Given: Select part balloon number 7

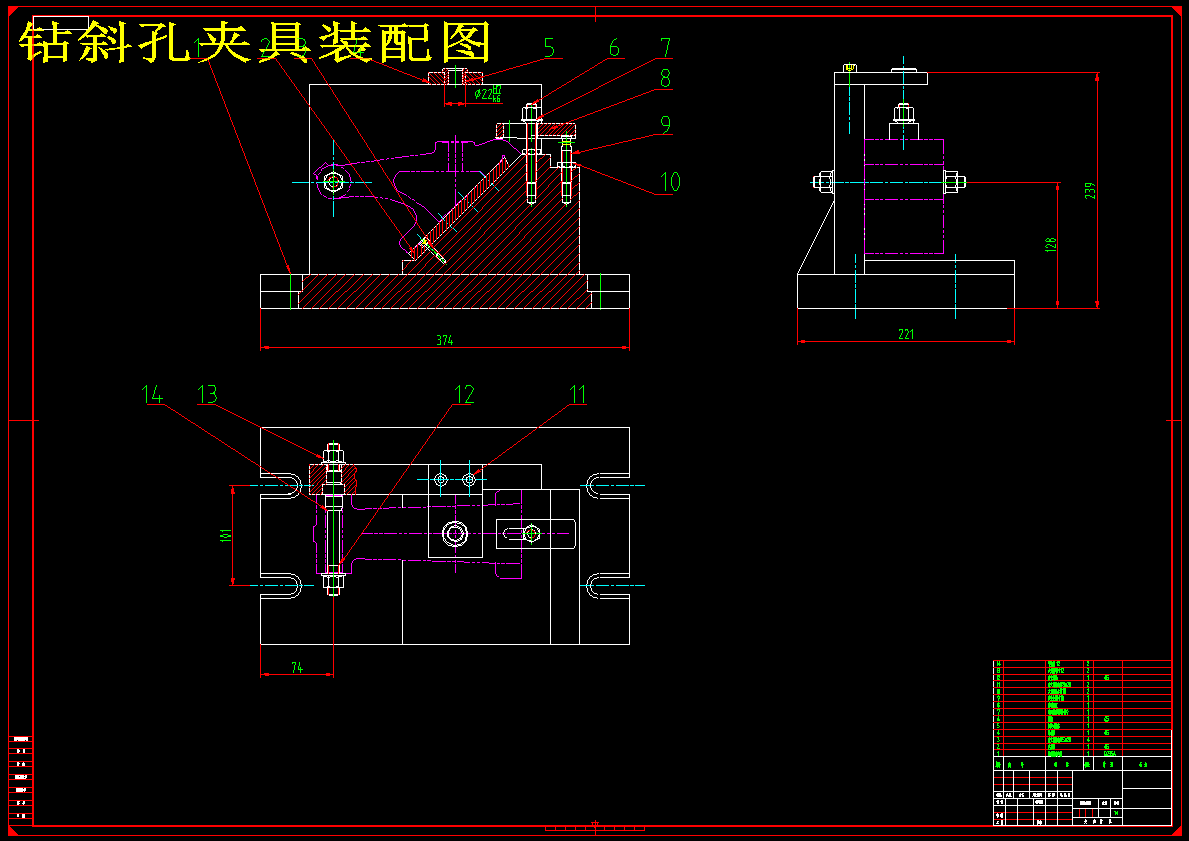Looking at the screenshot, I should tap(666, 49).
